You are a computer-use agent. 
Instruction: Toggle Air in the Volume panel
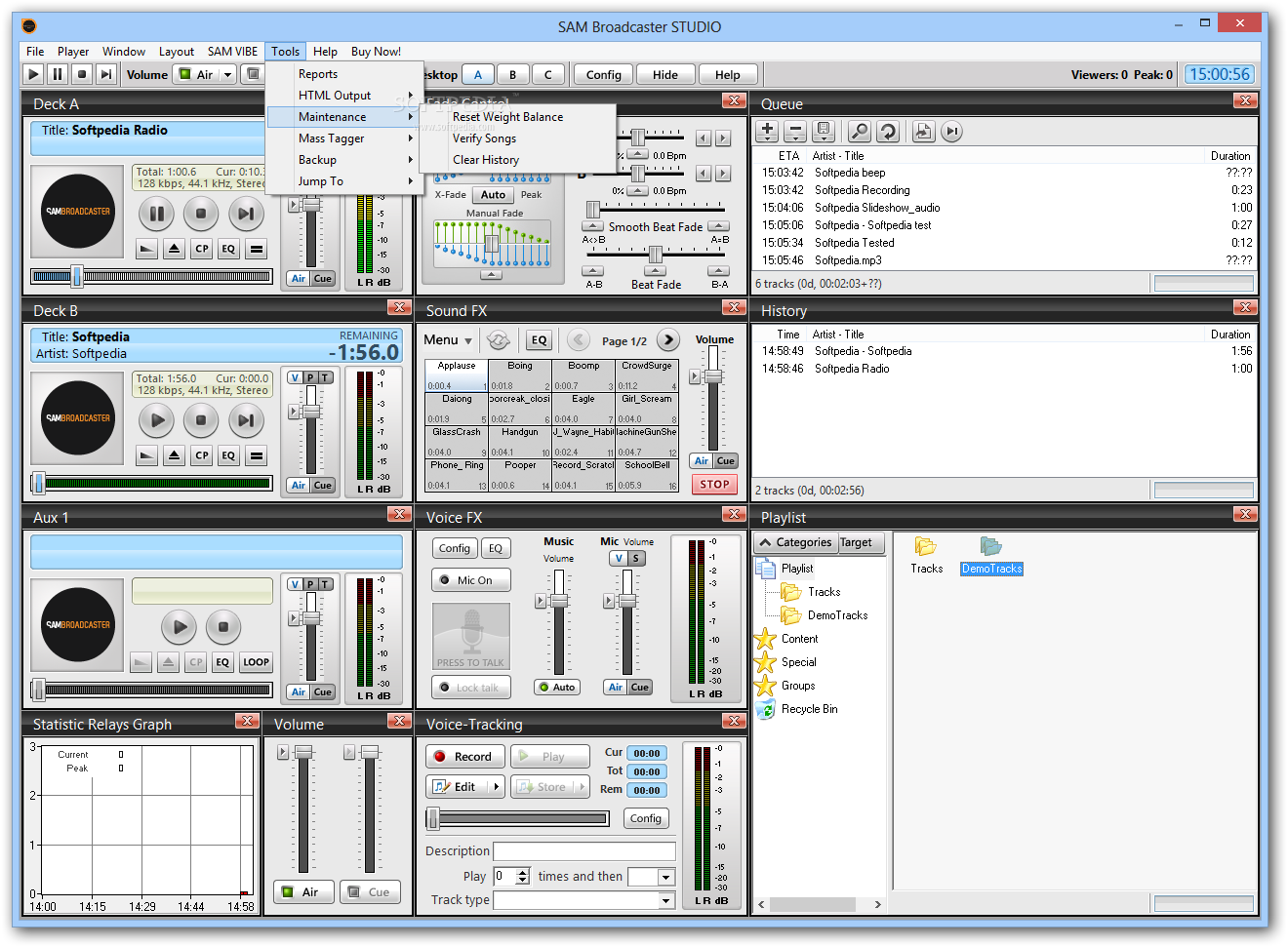302,891
